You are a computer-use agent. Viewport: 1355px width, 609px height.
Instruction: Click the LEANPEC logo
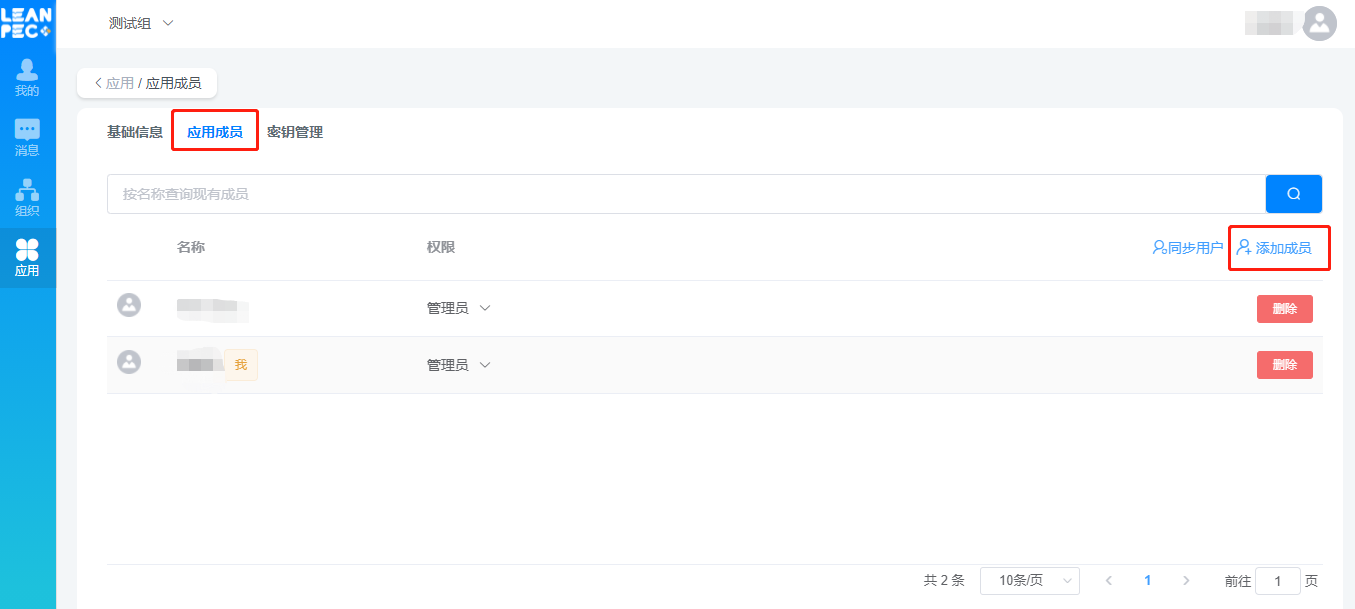26,23
